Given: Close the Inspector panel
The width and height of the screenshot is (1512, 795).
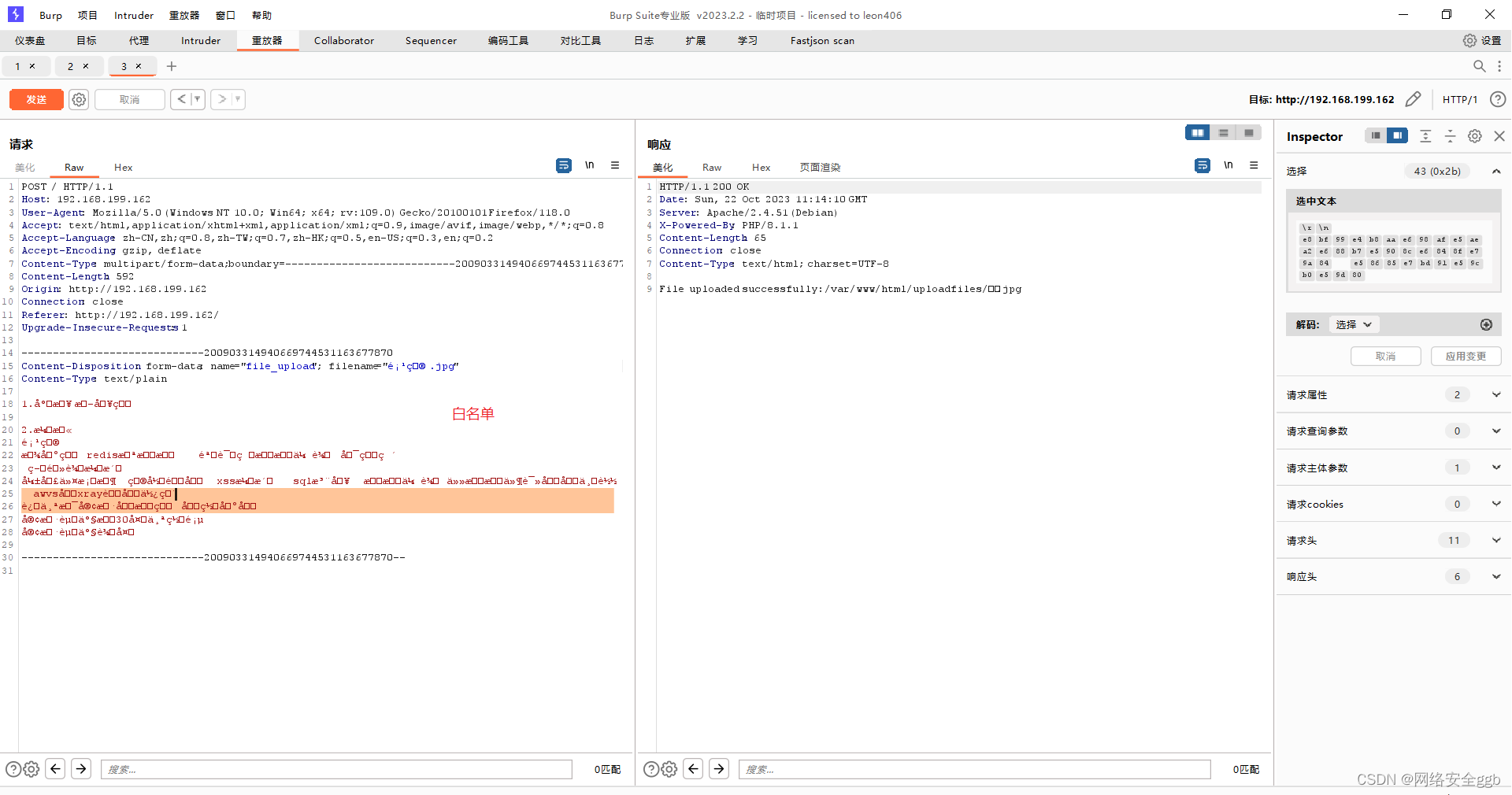Looking at the screenshot, I should point(1499,136).
